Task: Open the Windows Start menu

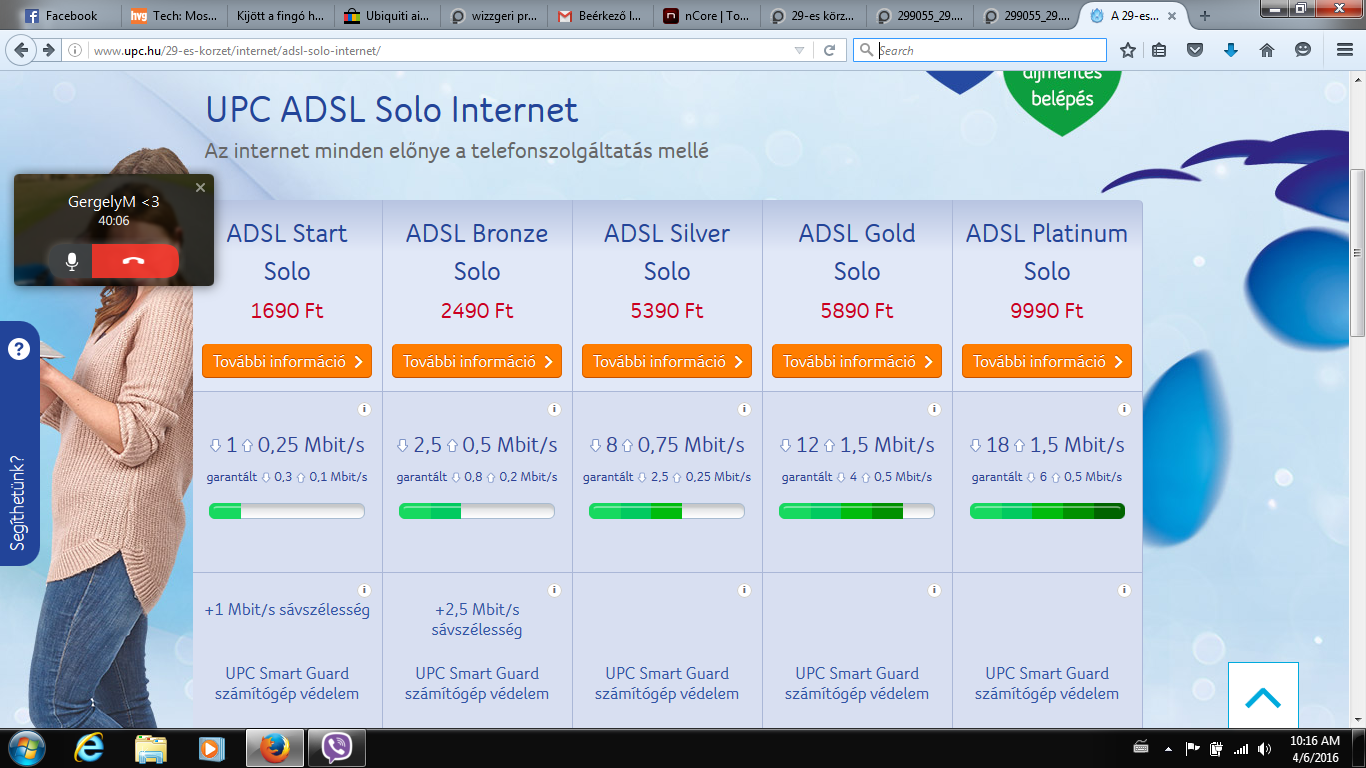Action: point(26,748)
